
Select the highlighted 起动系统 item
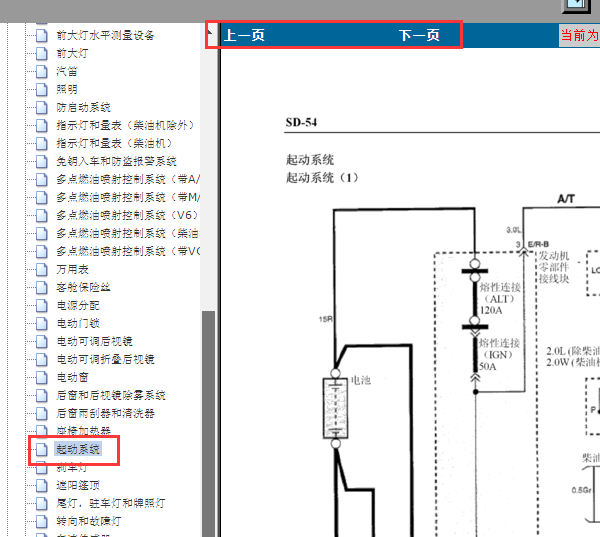pos(78,449)
